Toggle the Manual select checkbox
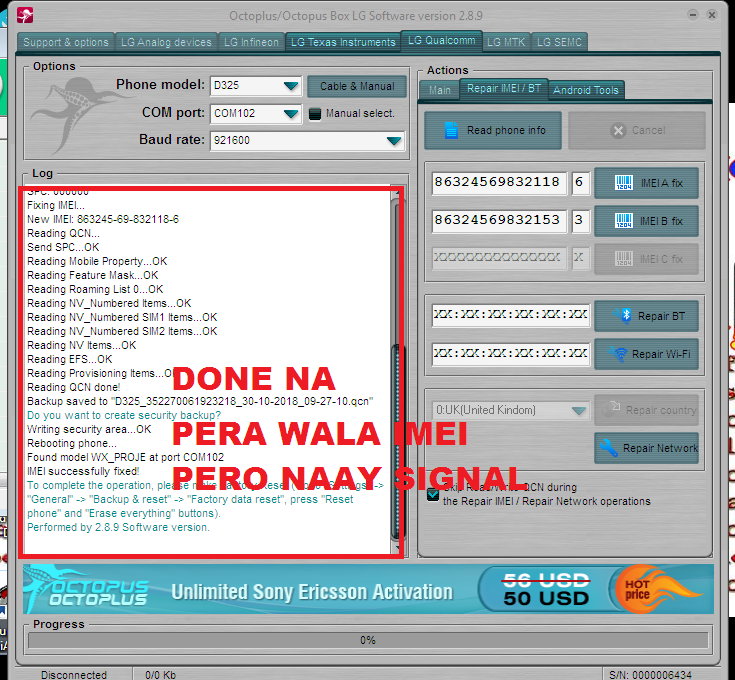 315,114
